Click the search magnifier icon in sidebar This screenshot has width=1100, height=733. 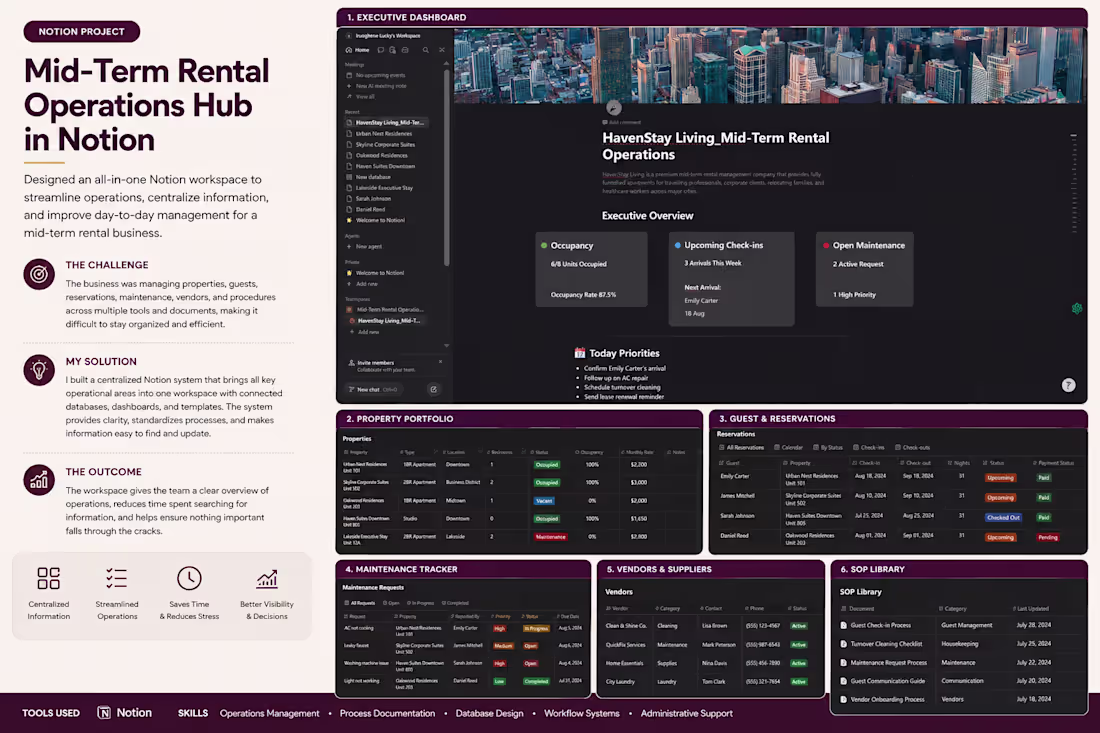(425, 50)
